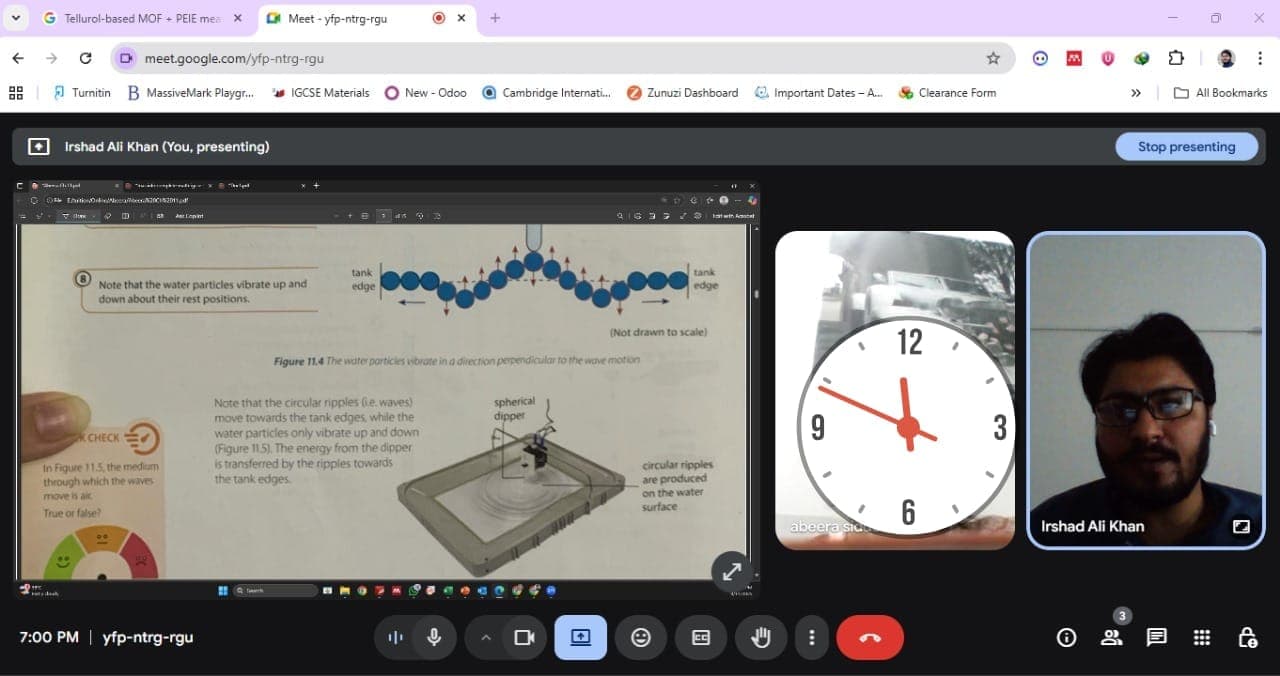Image resolution: width=1280 pixels, height=676 pixels.
Task: Open the Zunuzi Dashboard bookmark
Action: pyautogui.click(x=682, y=93)
